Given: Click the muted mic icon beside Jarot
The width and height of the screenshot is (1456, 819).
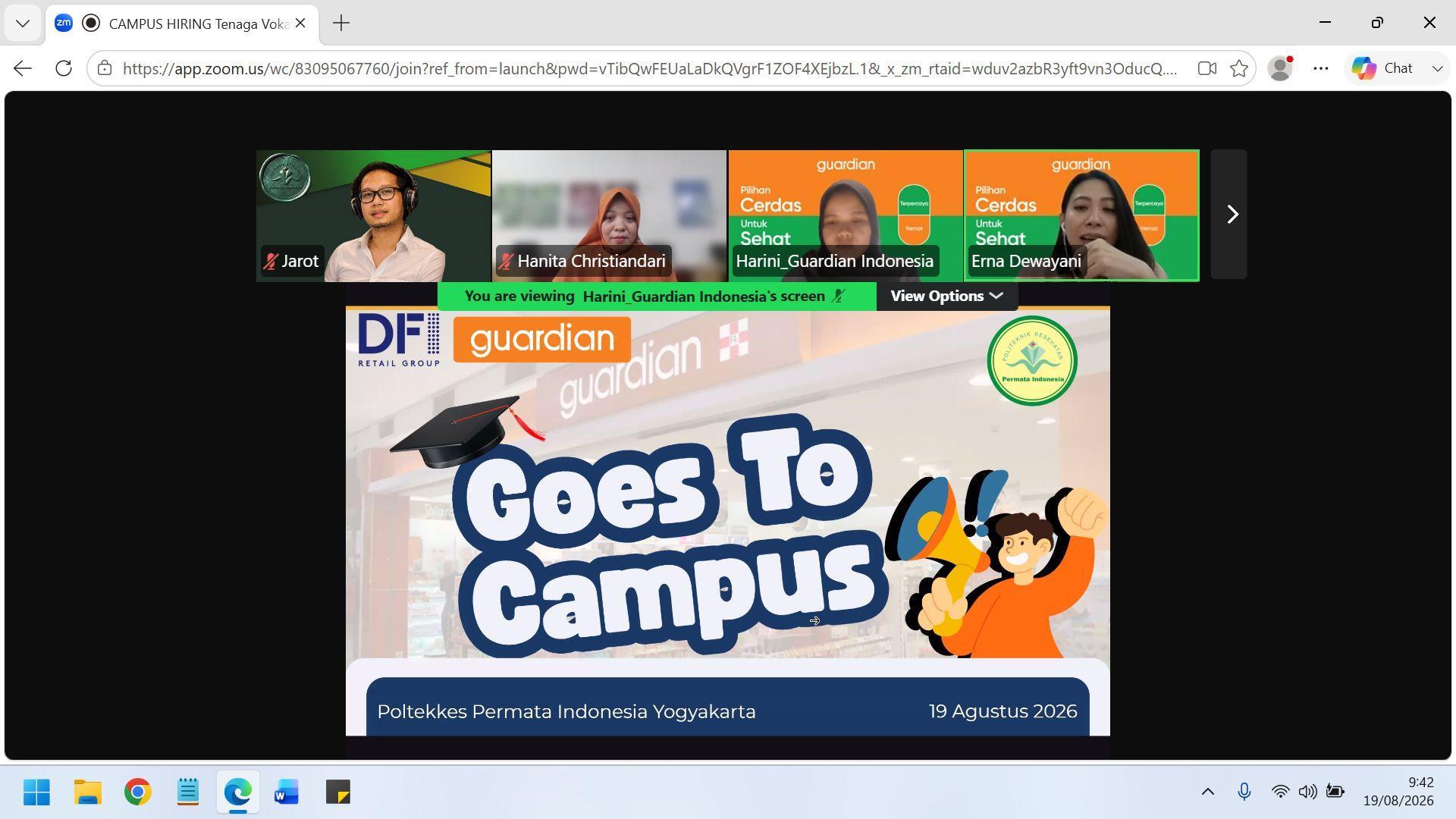Looking at the screenshot, I should point(270,262).
